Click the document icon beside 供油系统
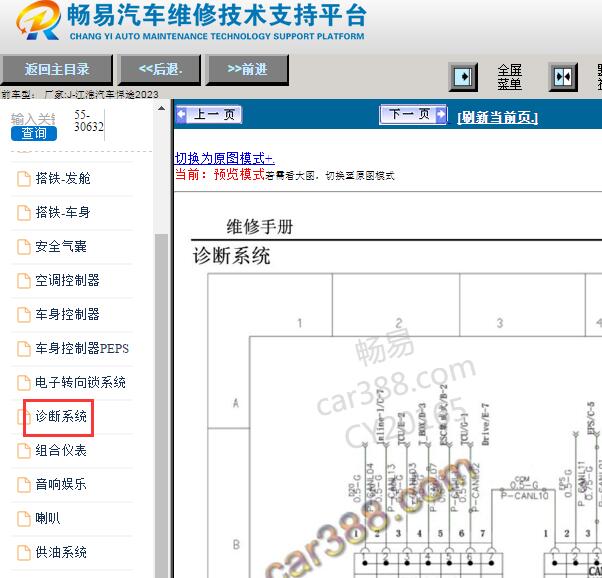 (x=24, y=553)
